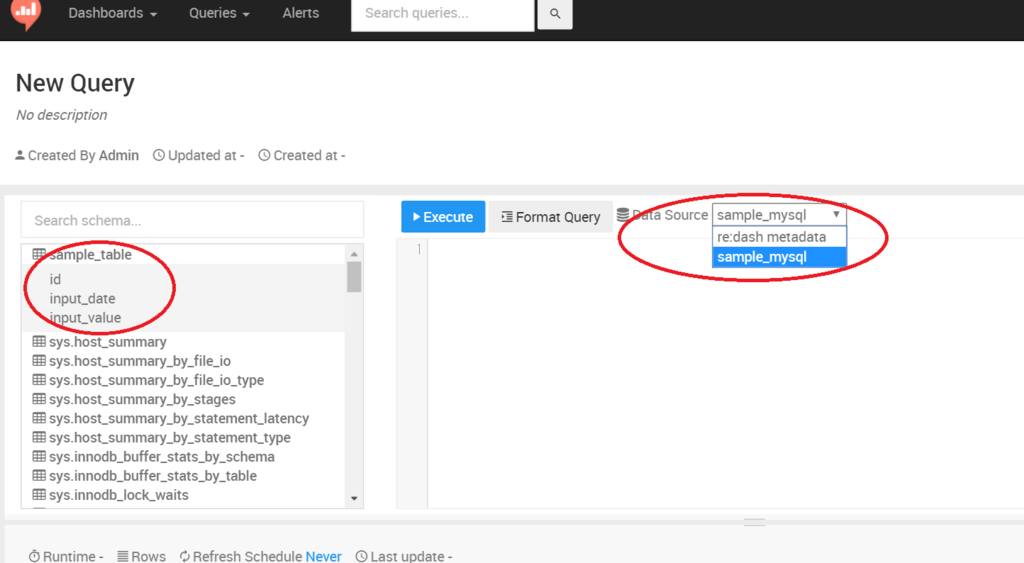Select sample_mysql in dropdown list
This screenshot has width=1024, height=563.
[x=779, y=257]
